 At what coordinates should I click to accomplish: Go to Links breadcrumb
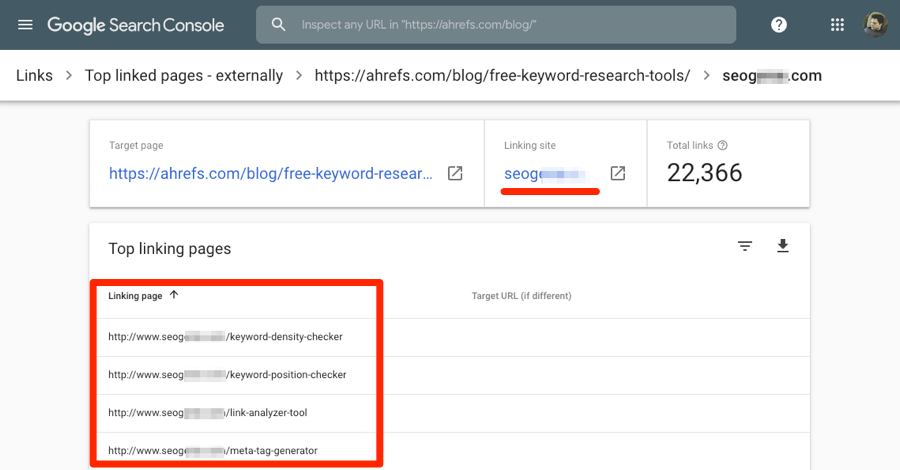(x=34, y=75)
